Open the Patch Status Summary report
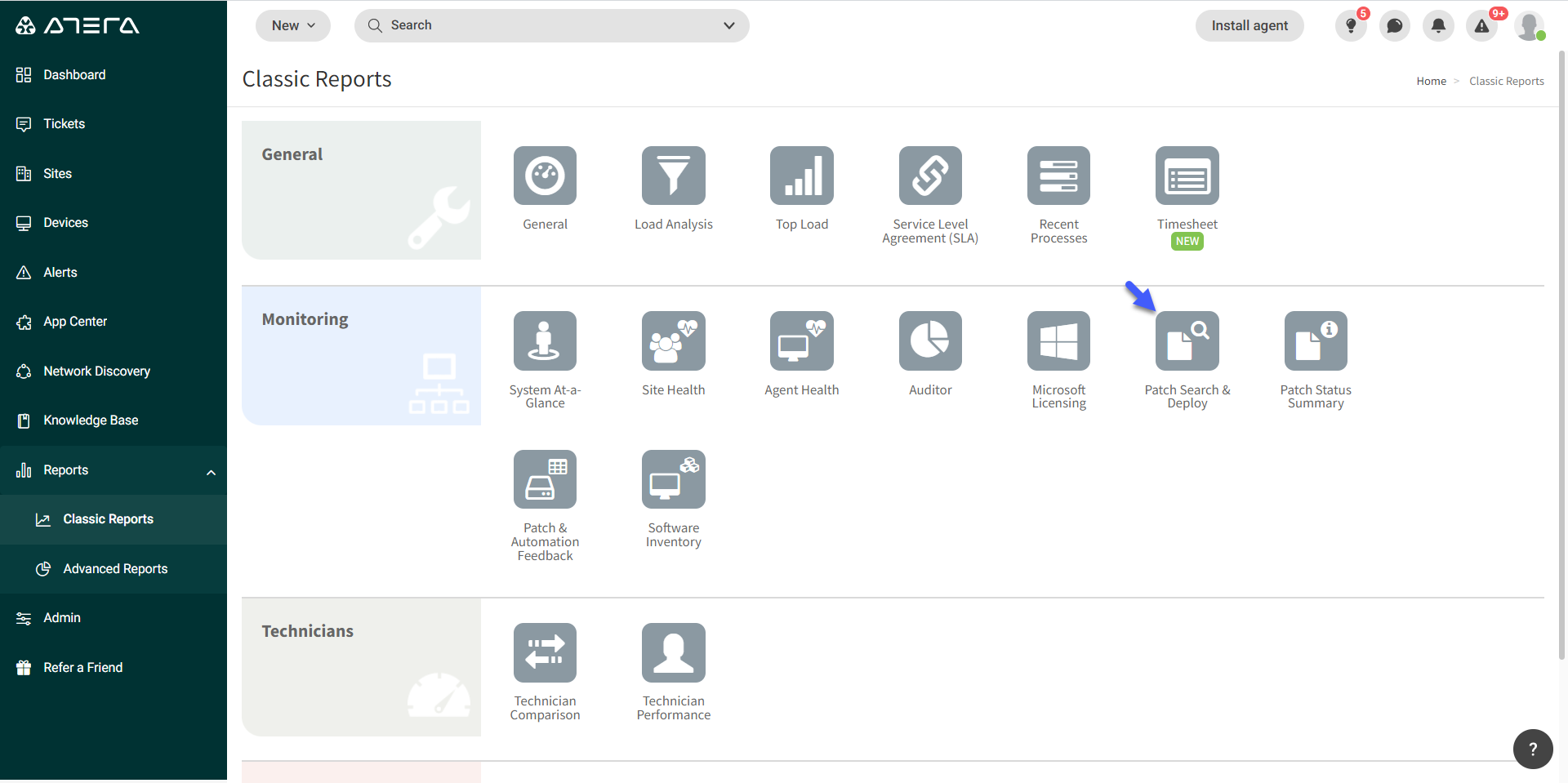The height and width of the screenshot is (783, 1568). tap(1316, 340)
